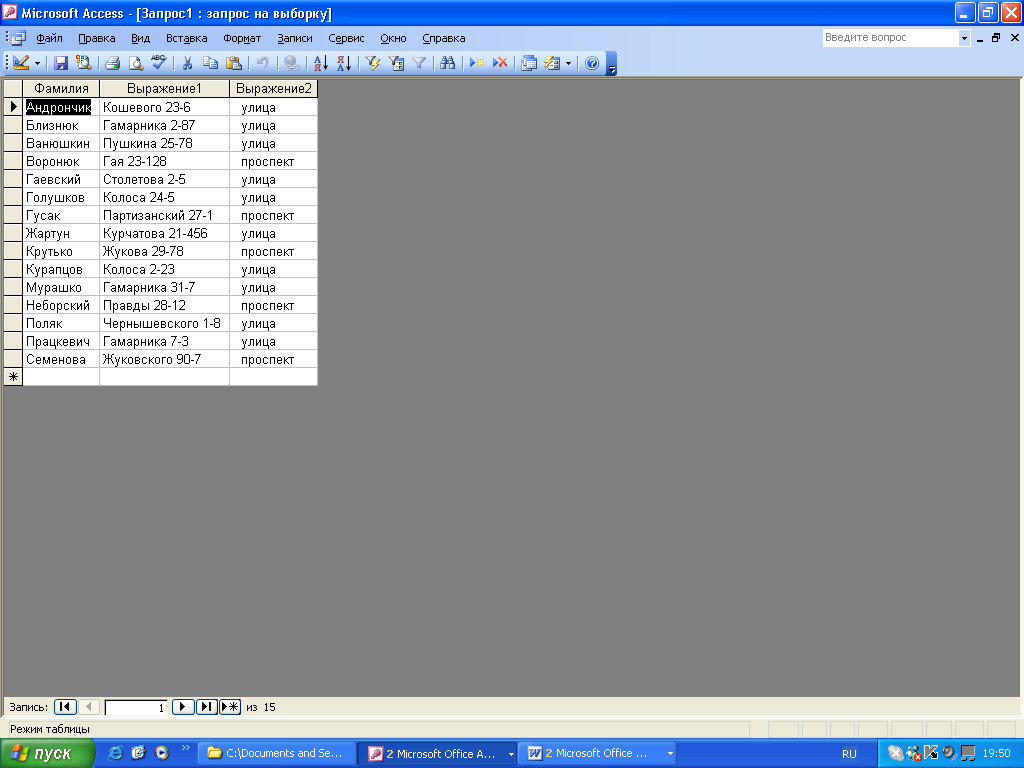The image size is (1024, 768).
Task: Apply Filter By Selection
Action: pos(373,63)
